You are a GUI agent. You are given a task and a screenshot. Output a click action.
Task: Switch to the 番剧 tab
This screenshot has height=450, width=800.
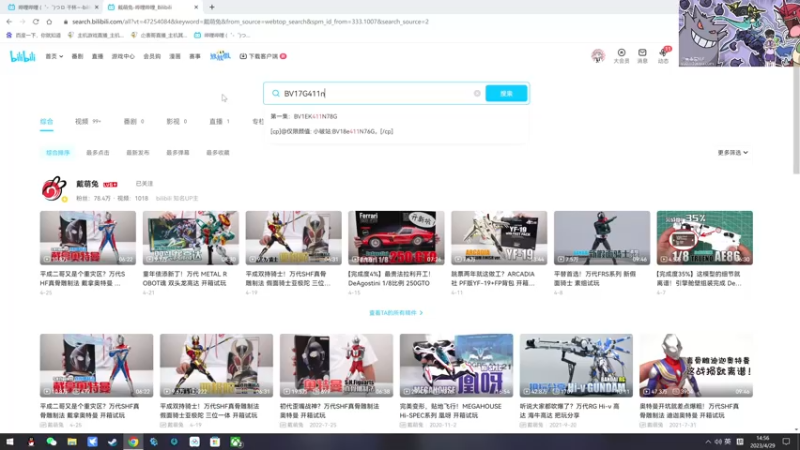(134, 121)
